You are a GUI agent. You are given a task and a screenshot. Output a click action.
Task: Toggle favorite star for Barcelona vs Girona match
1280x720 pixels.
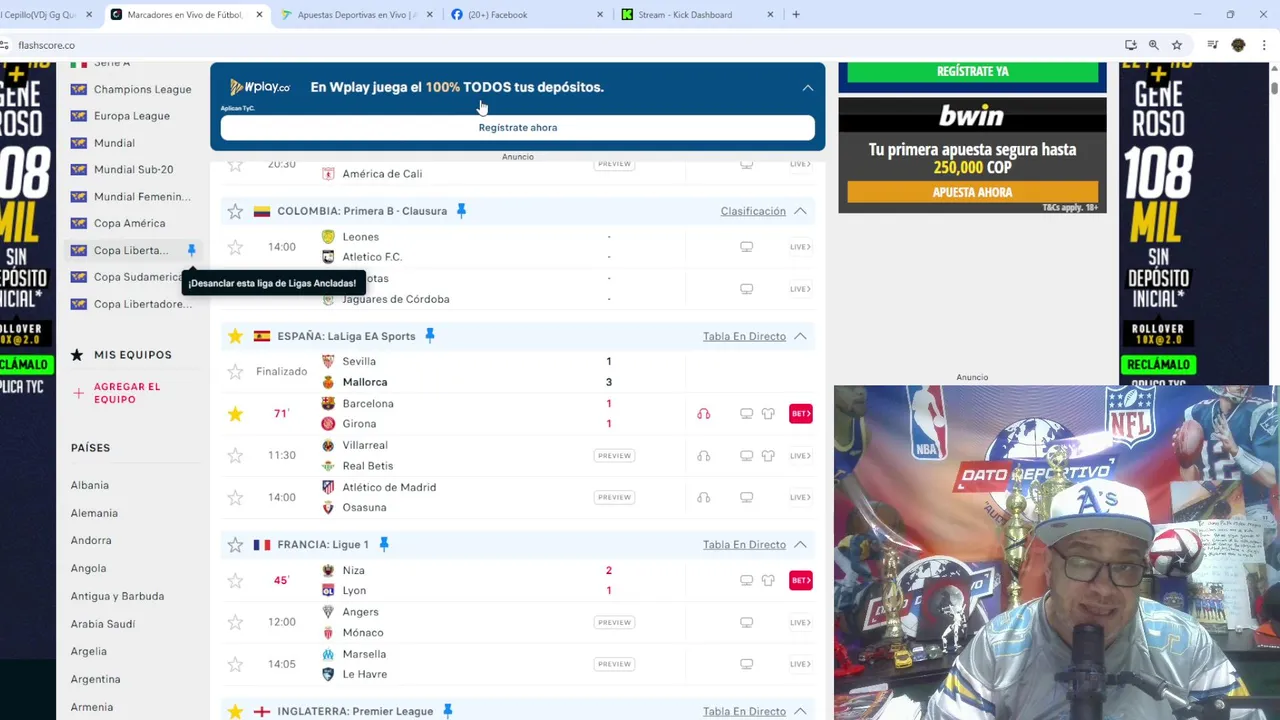[235, 414]
